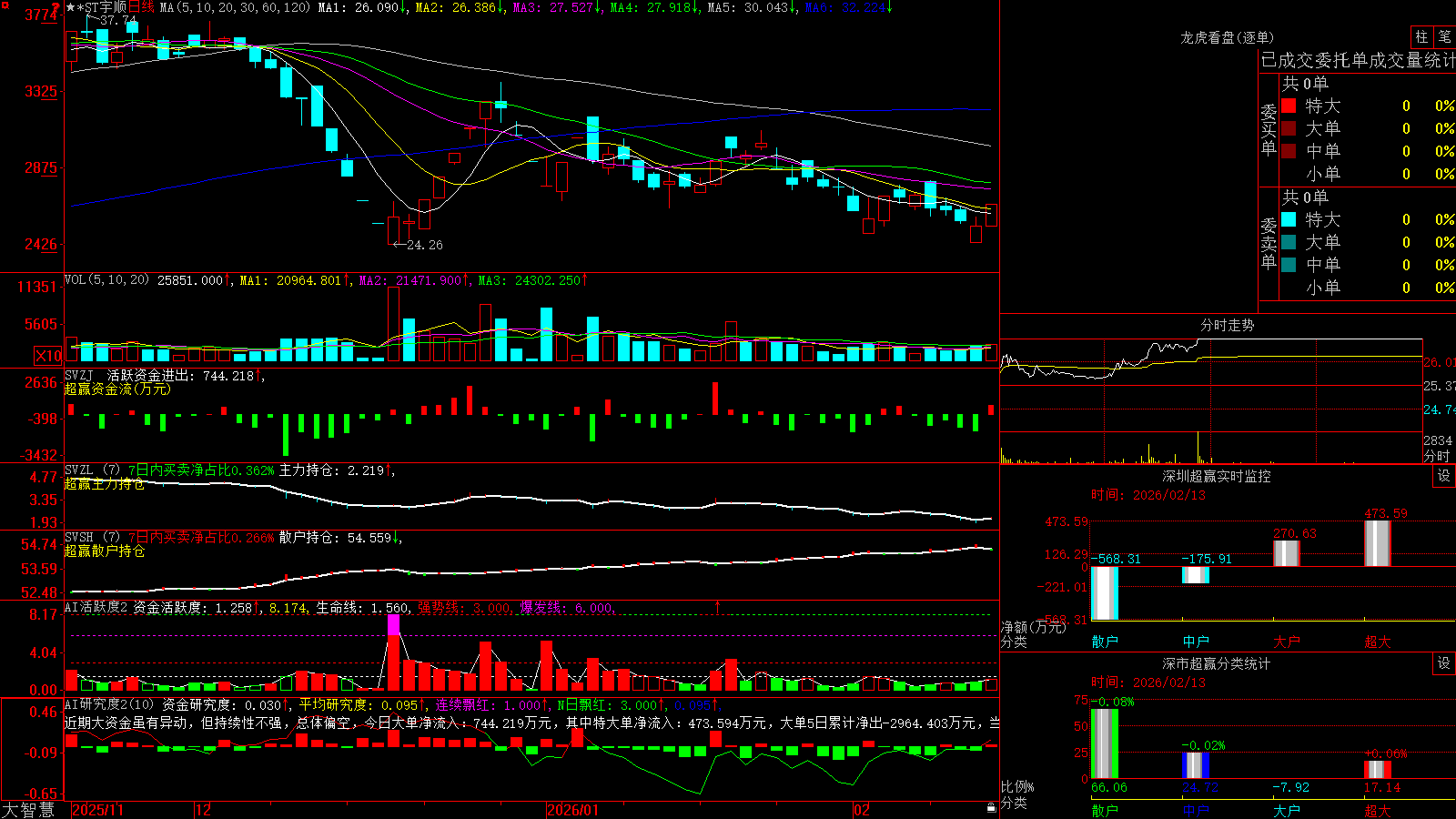
Task: Click teal 中单 swatch in 委卖单 section
Action: pos(1289,265)
